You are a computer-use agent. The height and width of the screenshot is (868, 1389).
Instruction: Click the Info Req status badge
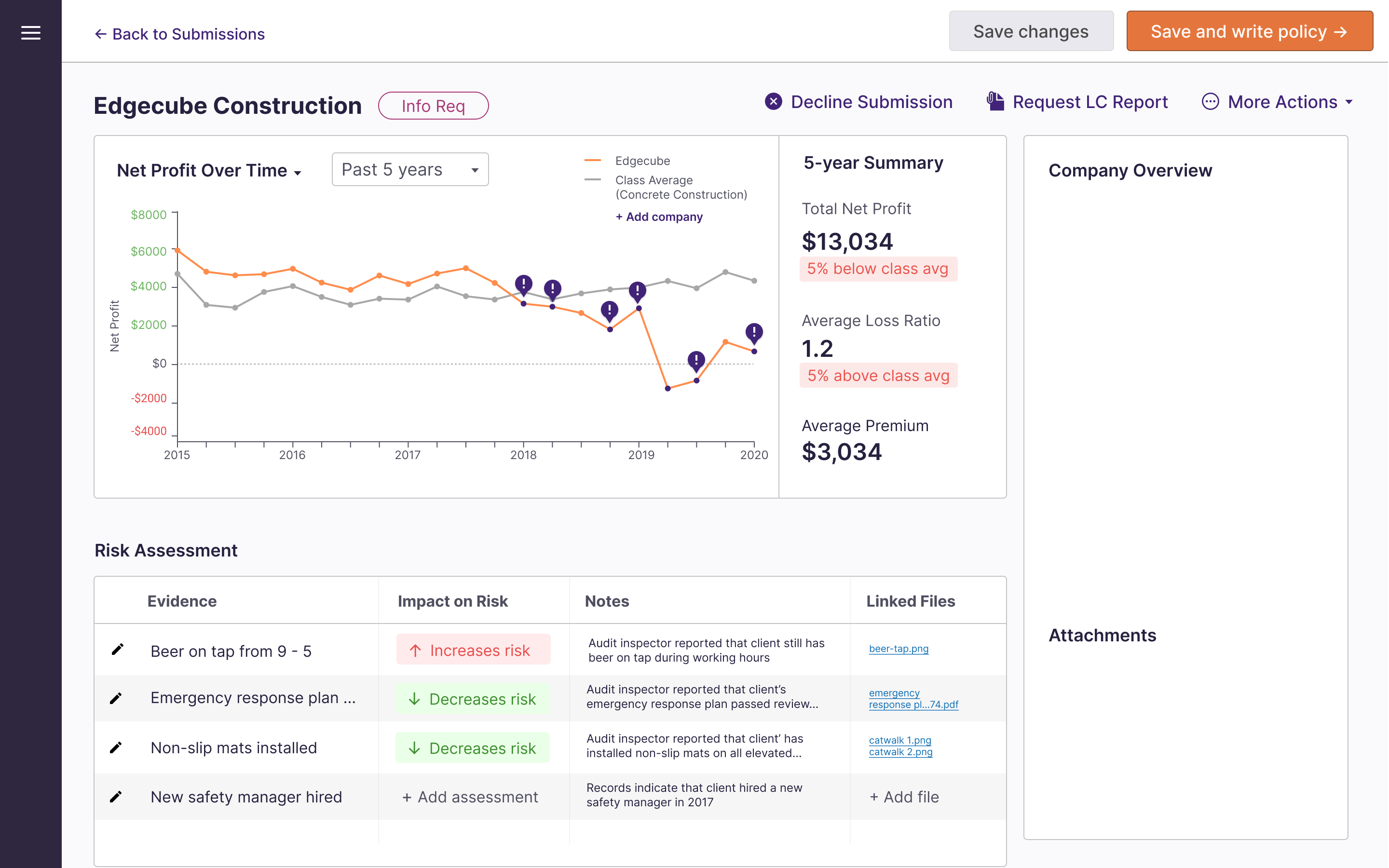tap(433, 106)
